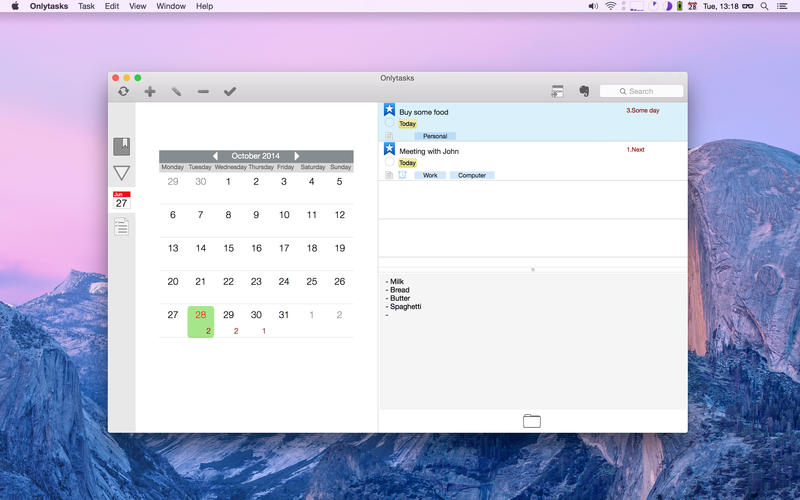800x500 pixels.
Task: Open the Help menu
Action: [x=205, y=6]
